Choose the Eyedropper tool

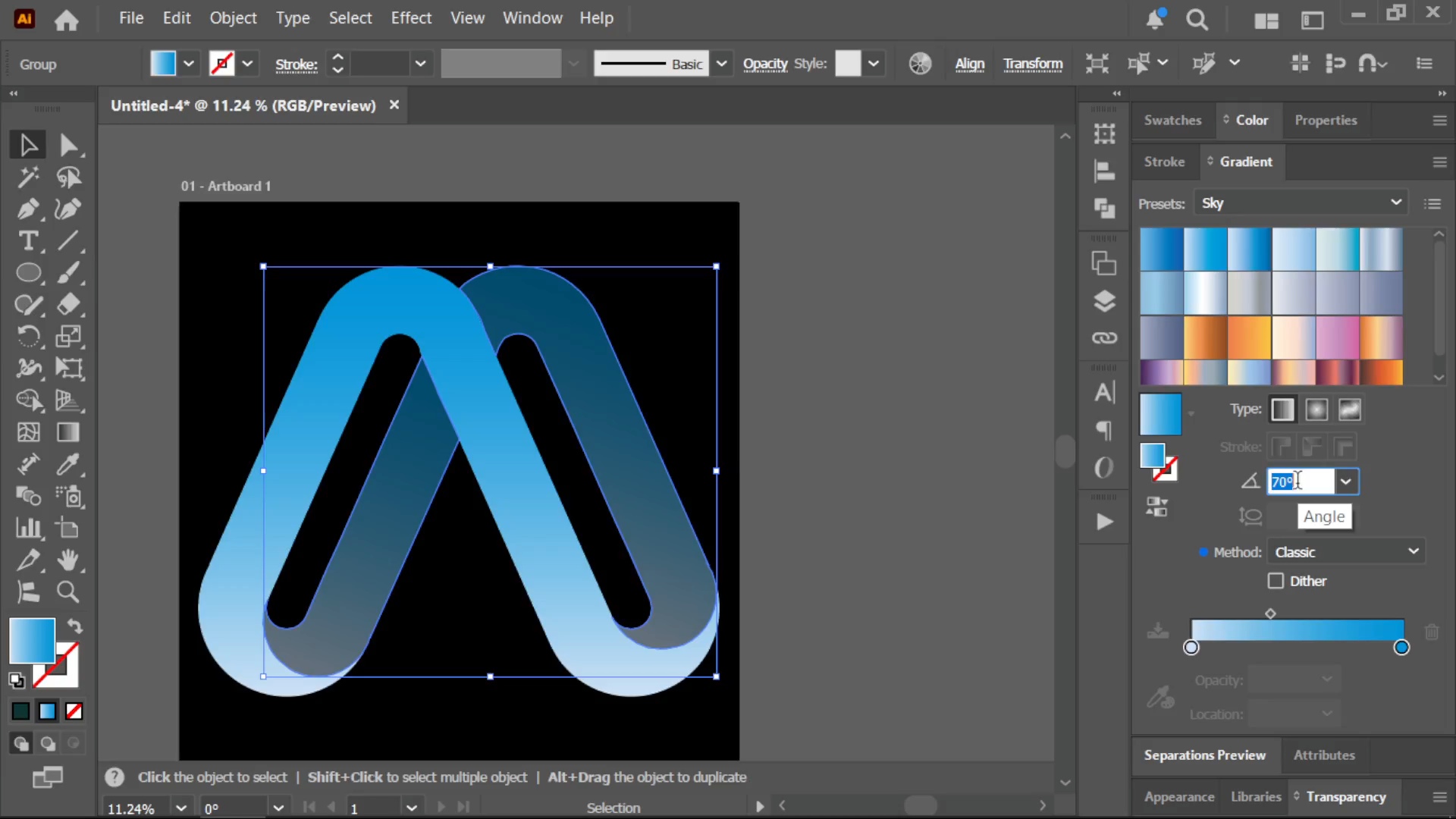point(68,464)
